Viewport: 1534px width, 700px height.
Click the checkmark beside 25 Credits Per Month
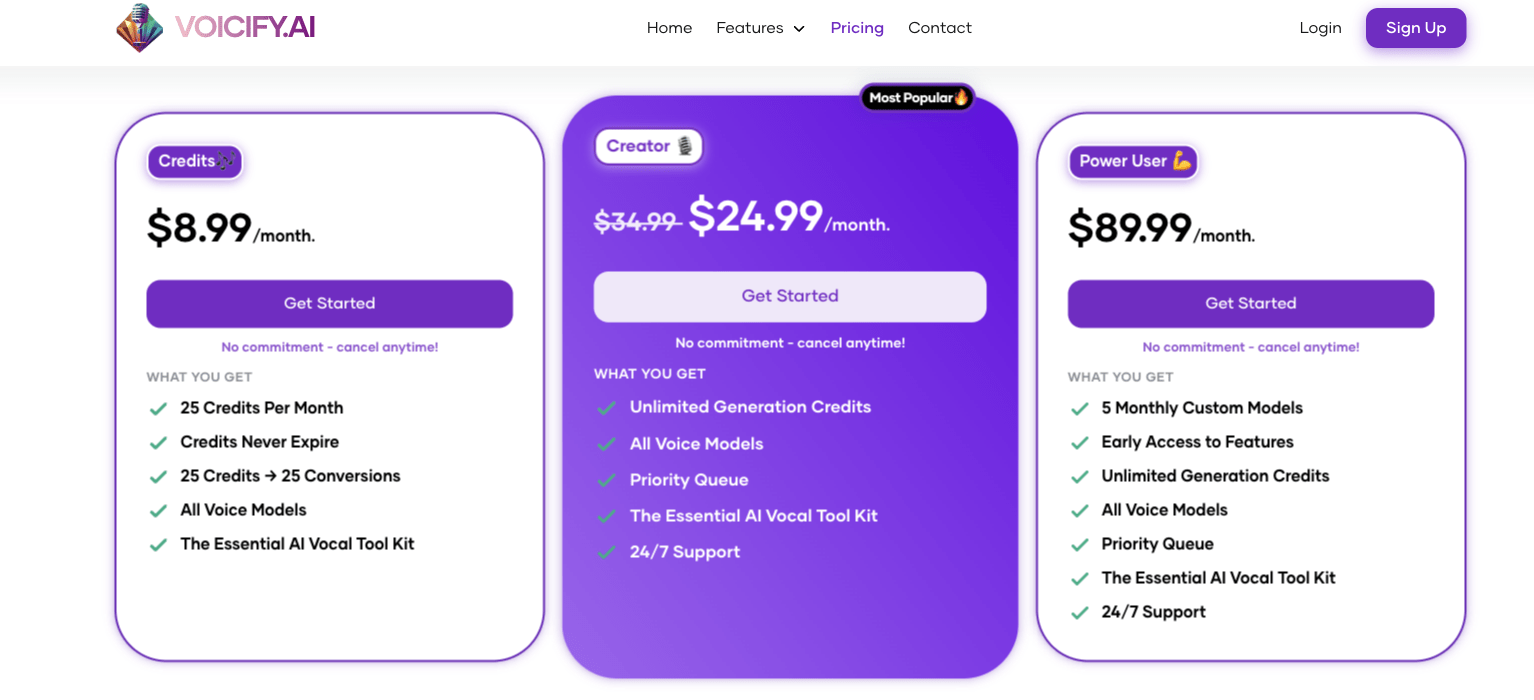(x=158, y=408)
